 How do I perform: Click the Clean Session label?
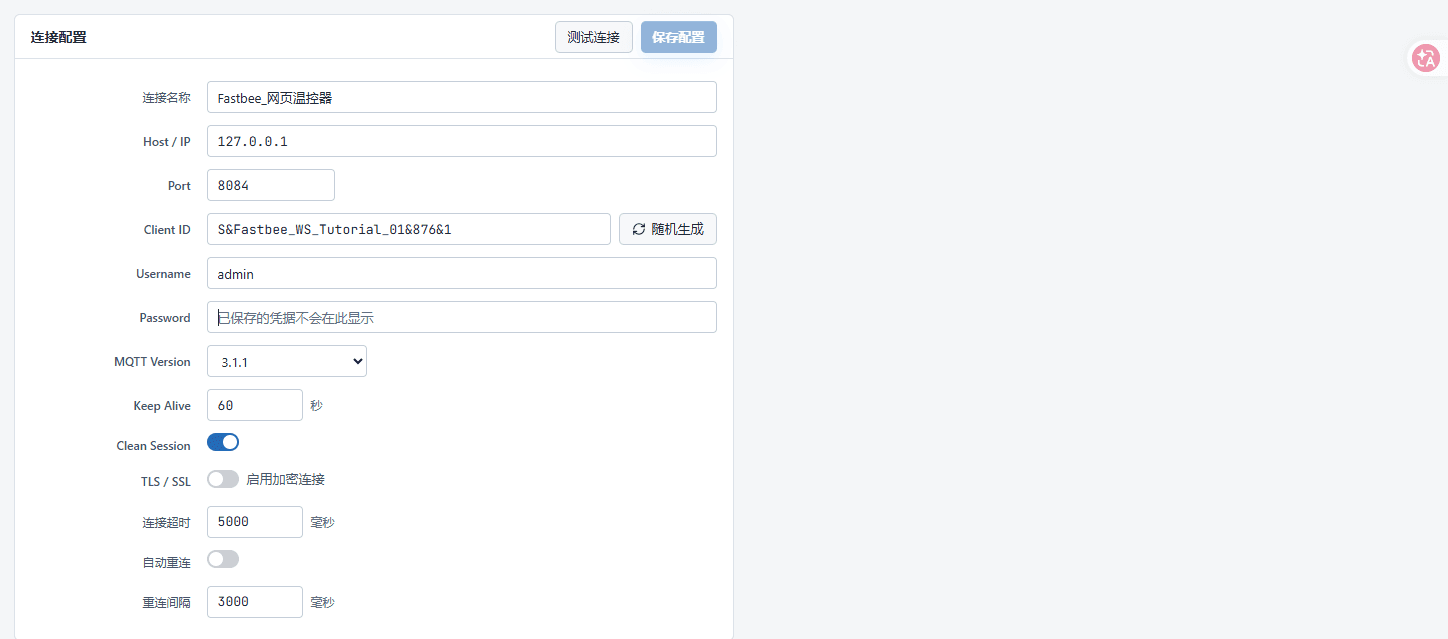click(154, 446)
